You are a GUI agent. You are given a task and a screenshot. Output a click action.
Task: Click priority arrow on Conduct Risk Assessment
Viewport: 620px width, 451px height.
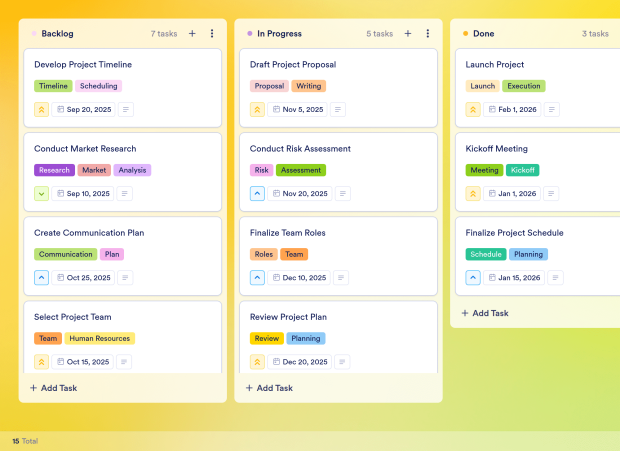coord(257,194)
